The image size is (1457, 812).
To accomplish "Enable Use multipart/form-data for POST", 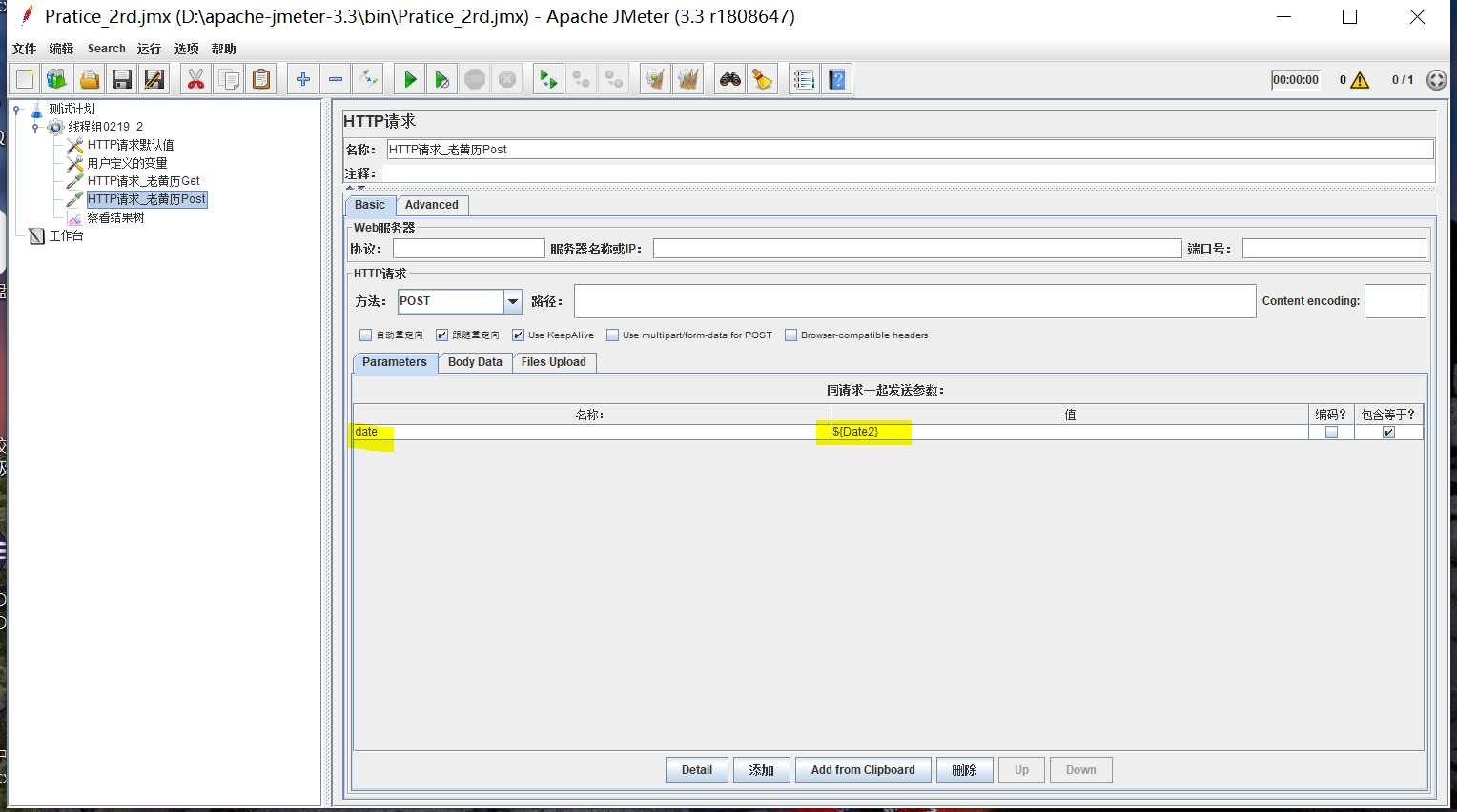I will [612, 335].
